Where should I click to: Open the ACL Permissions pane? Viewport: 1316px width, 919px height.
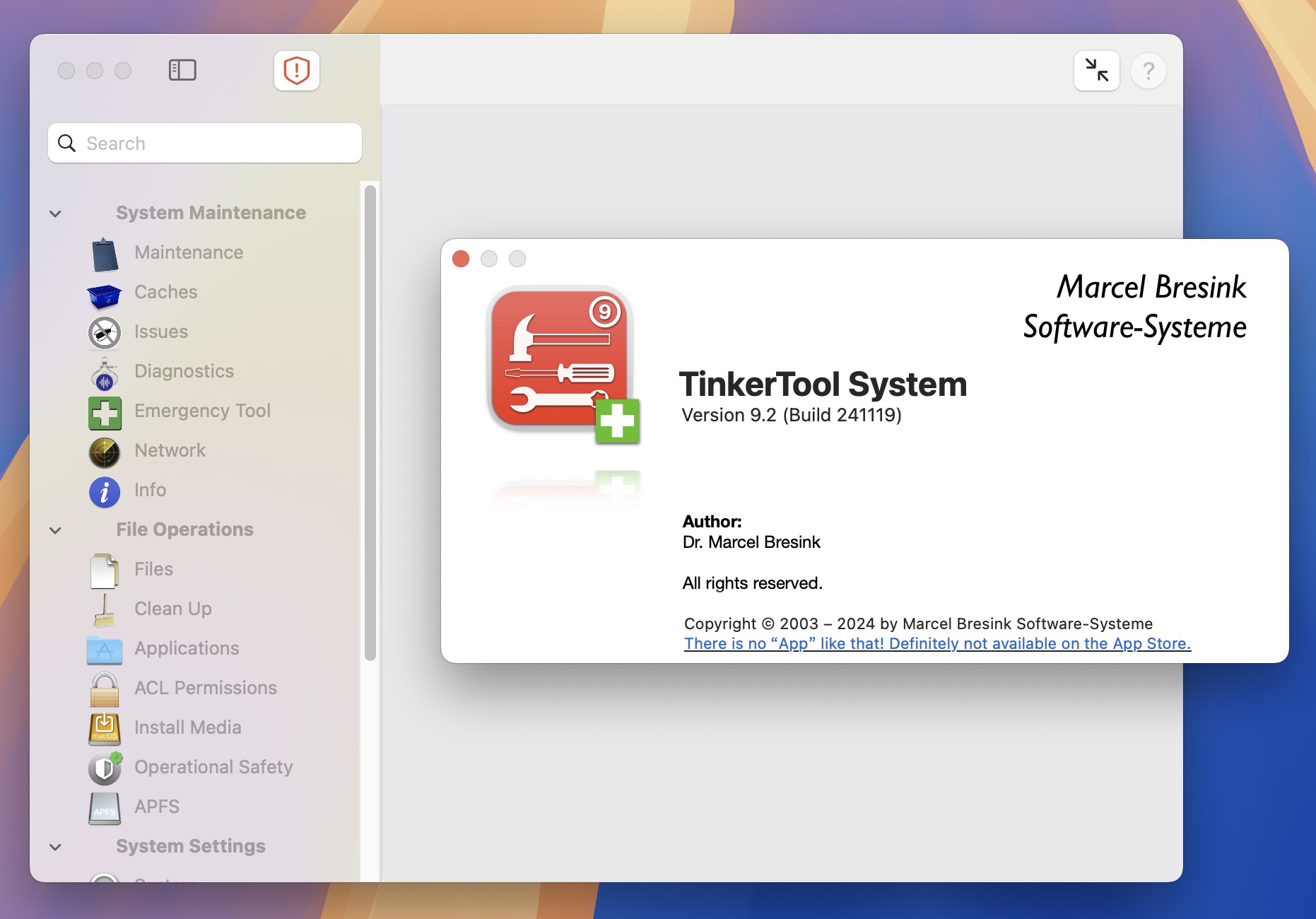205,688
